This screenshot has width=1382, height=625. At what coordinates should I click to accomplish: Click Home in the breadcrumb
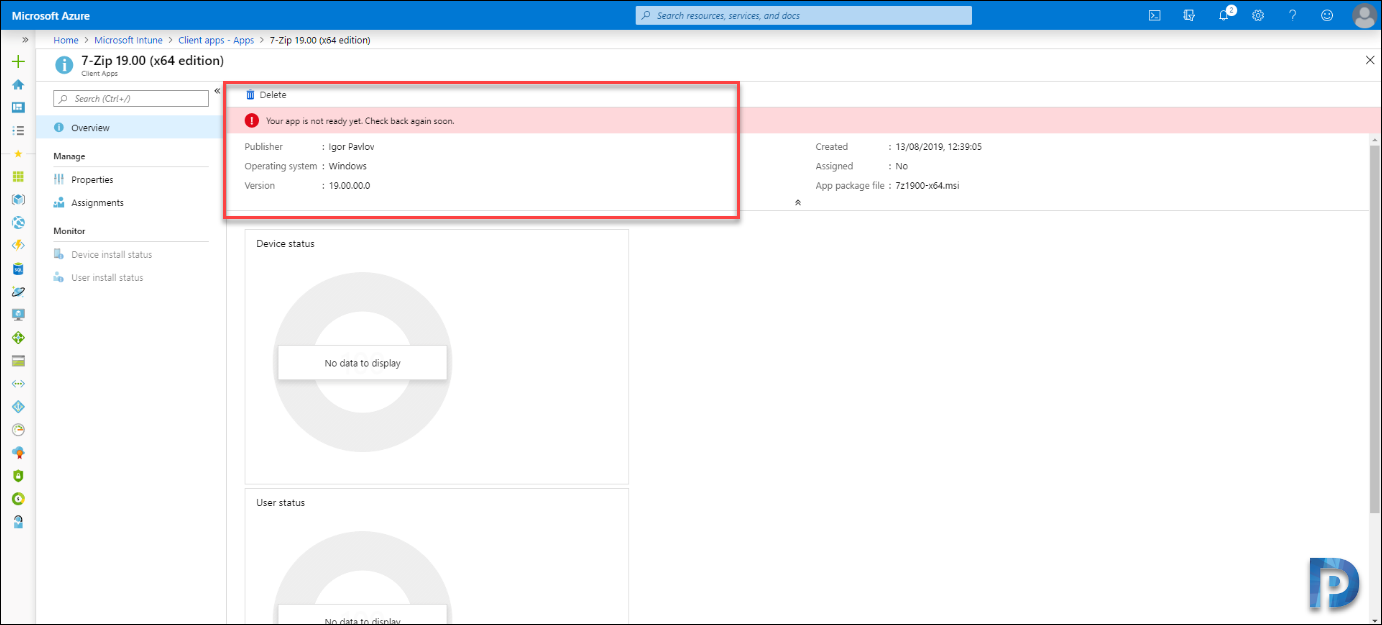coord(66,40)
